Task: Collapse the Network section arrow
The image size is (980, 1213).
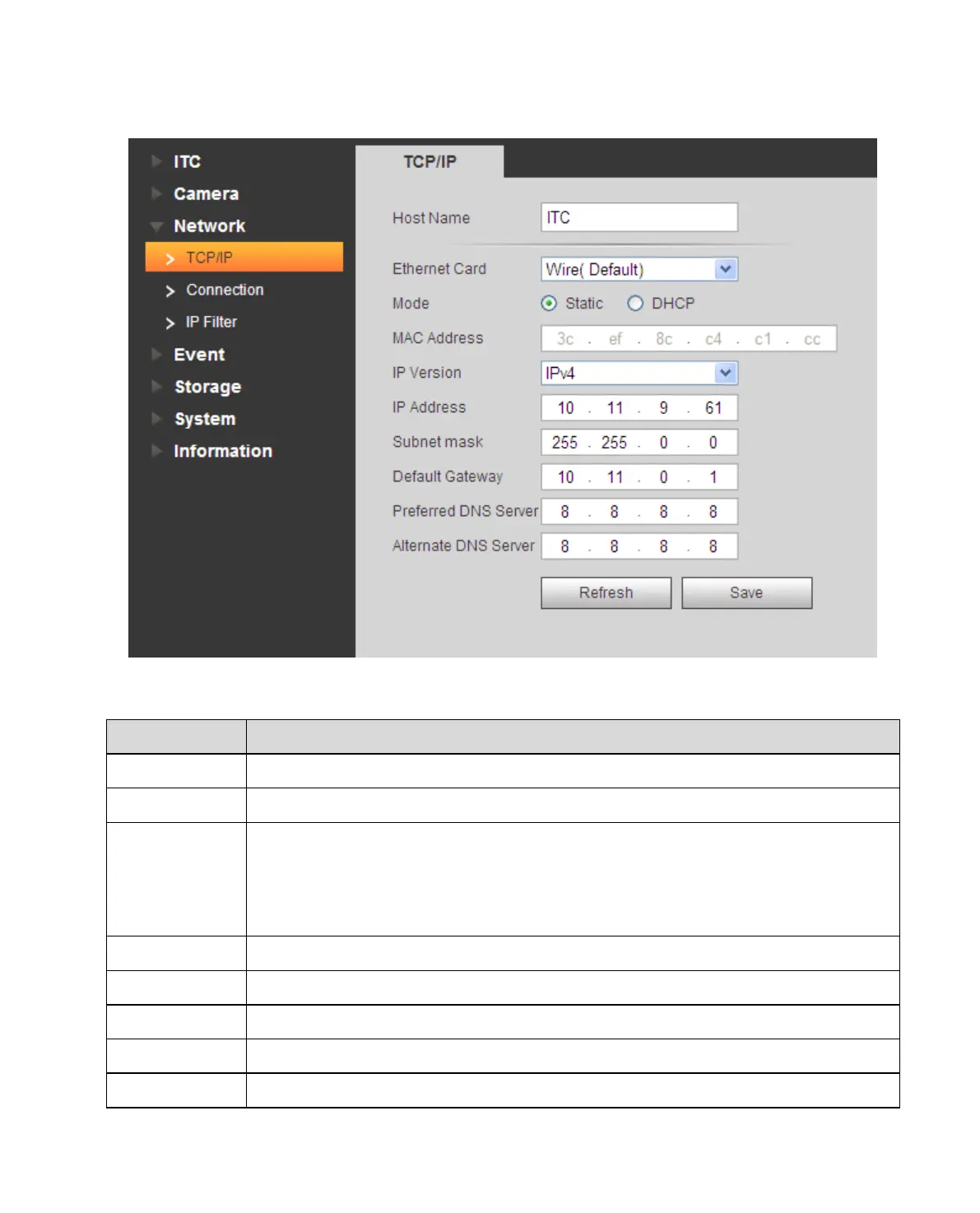Action: tap(156, 226)
